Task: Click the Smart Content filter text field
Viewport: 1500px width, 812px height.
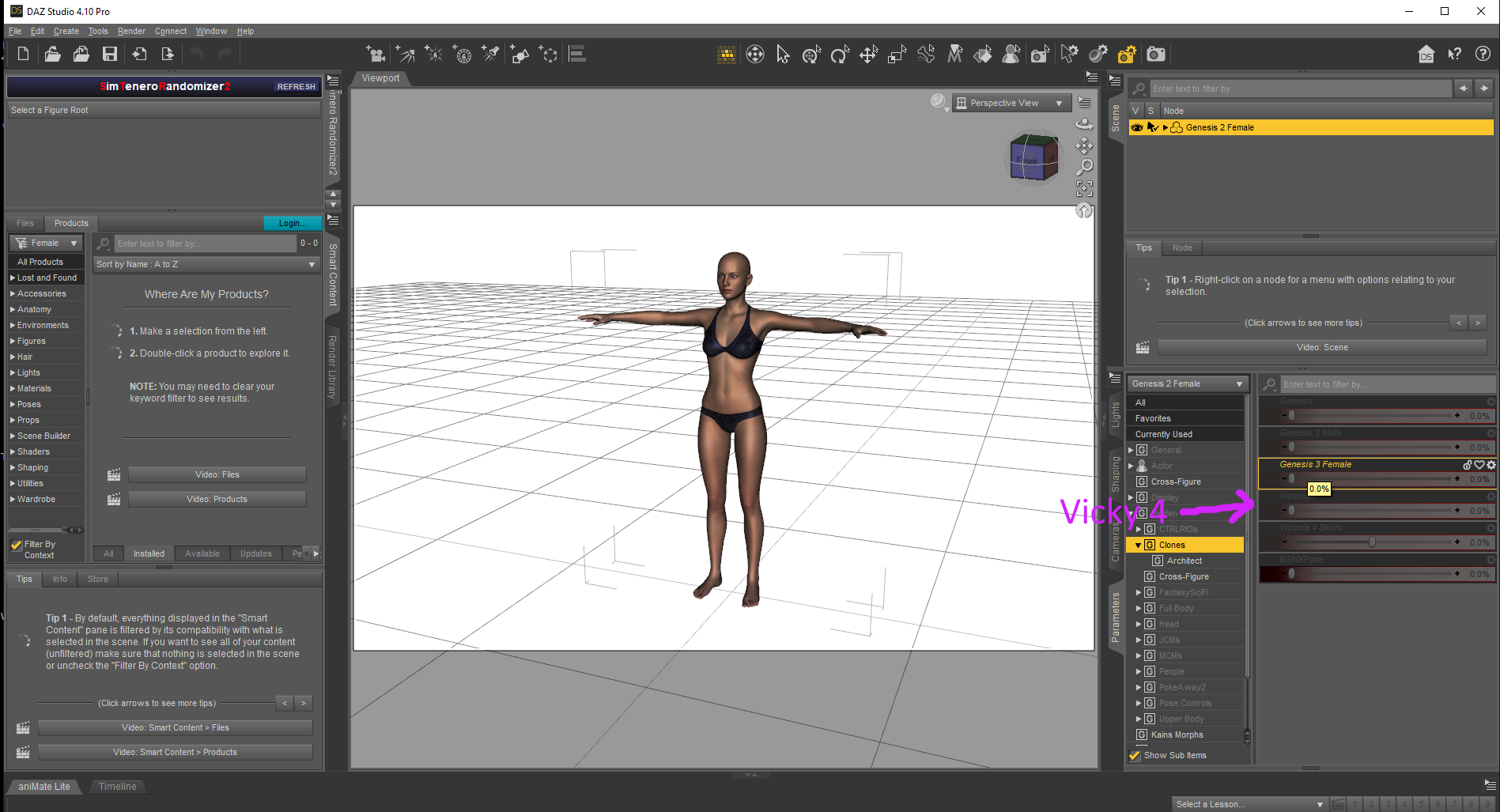Action: point(206,244)
